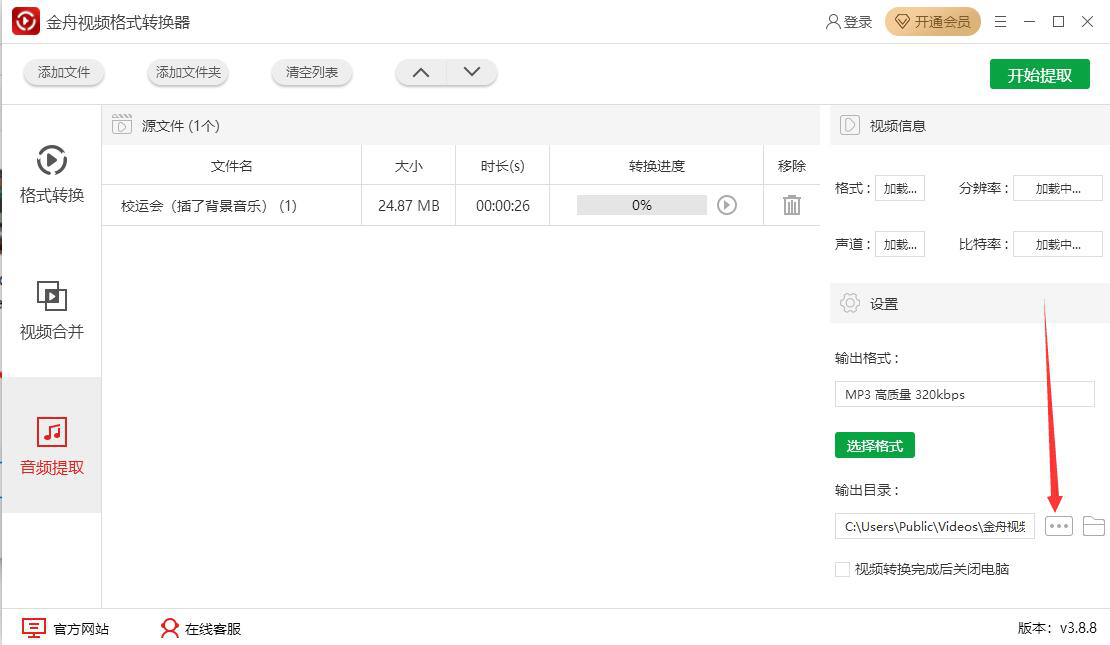Screen dimensions: 1110x645
Task: Click green 开始提取 button
Action: (1039, 74)
